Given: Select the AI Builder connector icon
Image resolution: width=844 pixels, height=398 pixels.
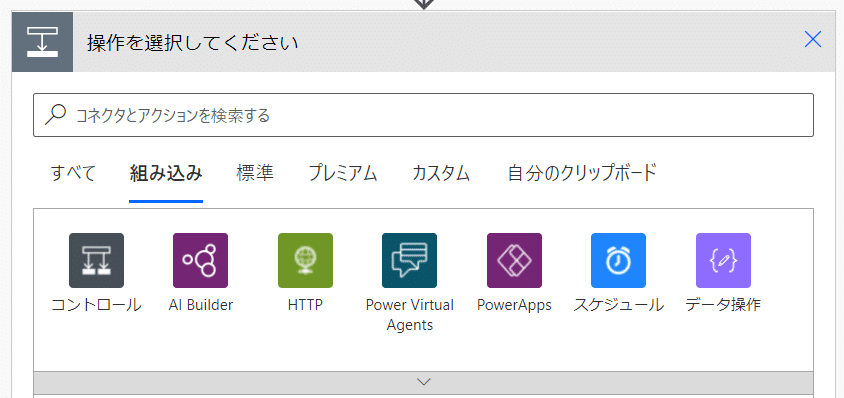Looking at the screenshot, I should pos(200,261).
